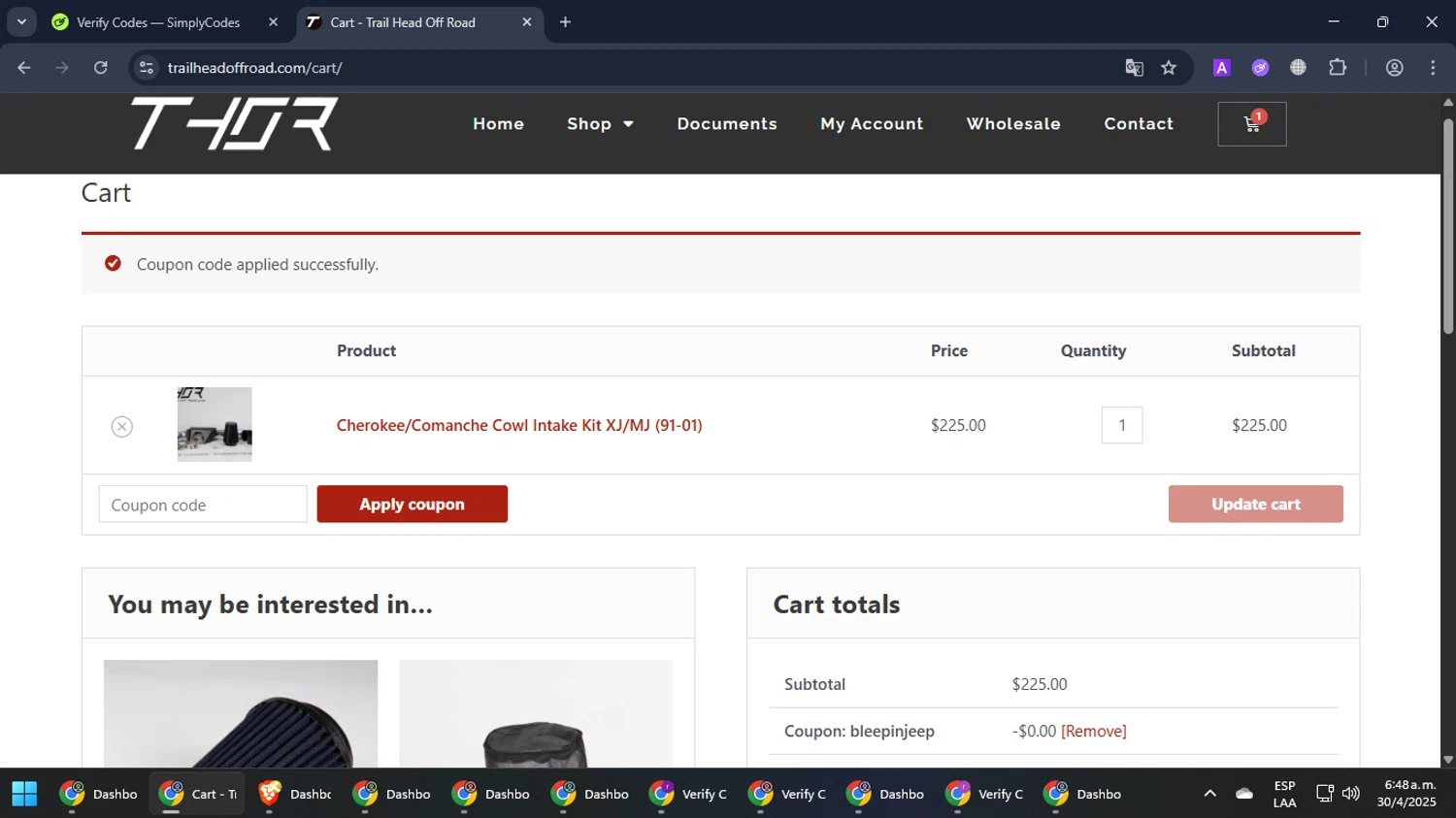
Task: Open the cart item product thumbnail
Action: 215,425
